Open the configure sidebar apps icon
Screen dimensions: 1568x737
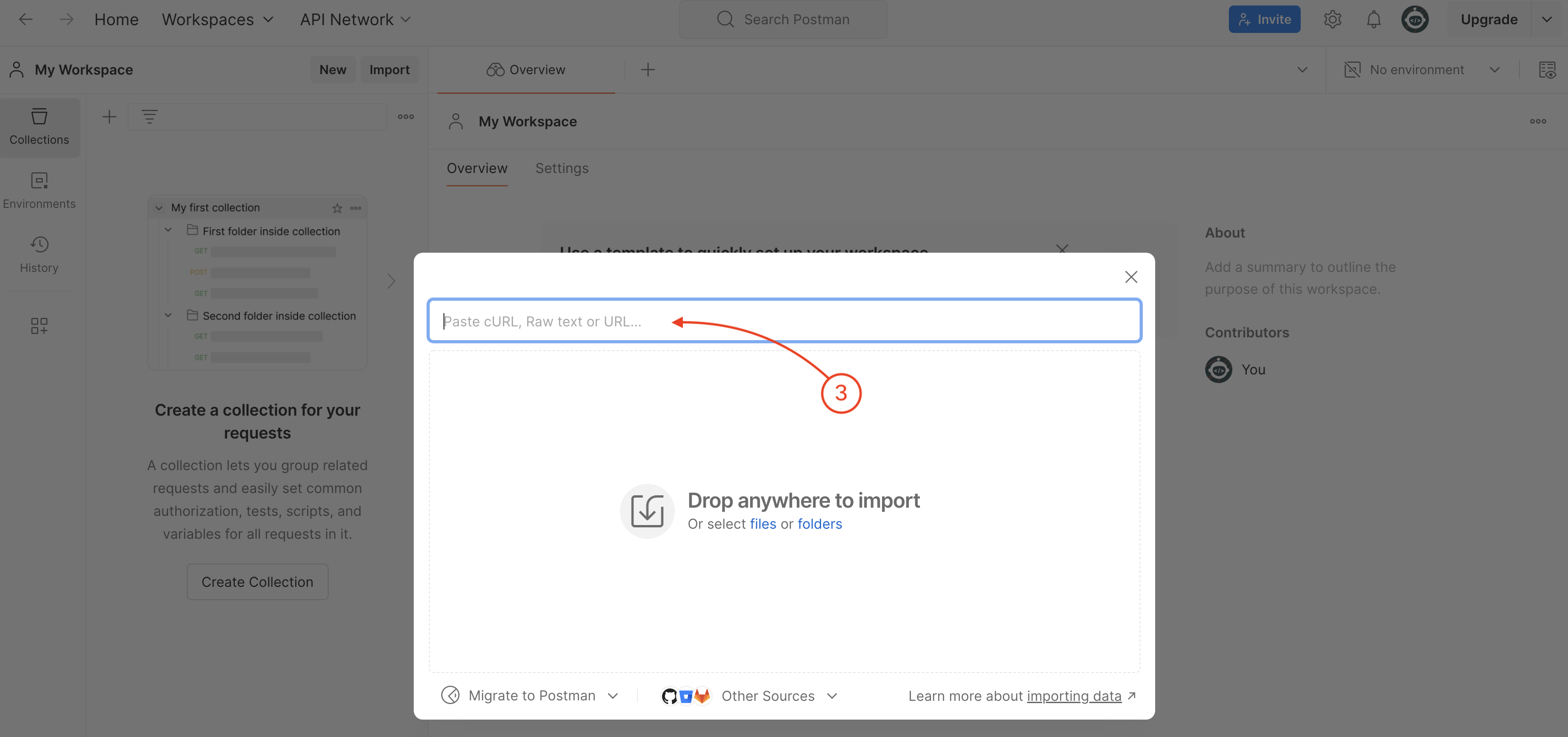coord(39,325)
